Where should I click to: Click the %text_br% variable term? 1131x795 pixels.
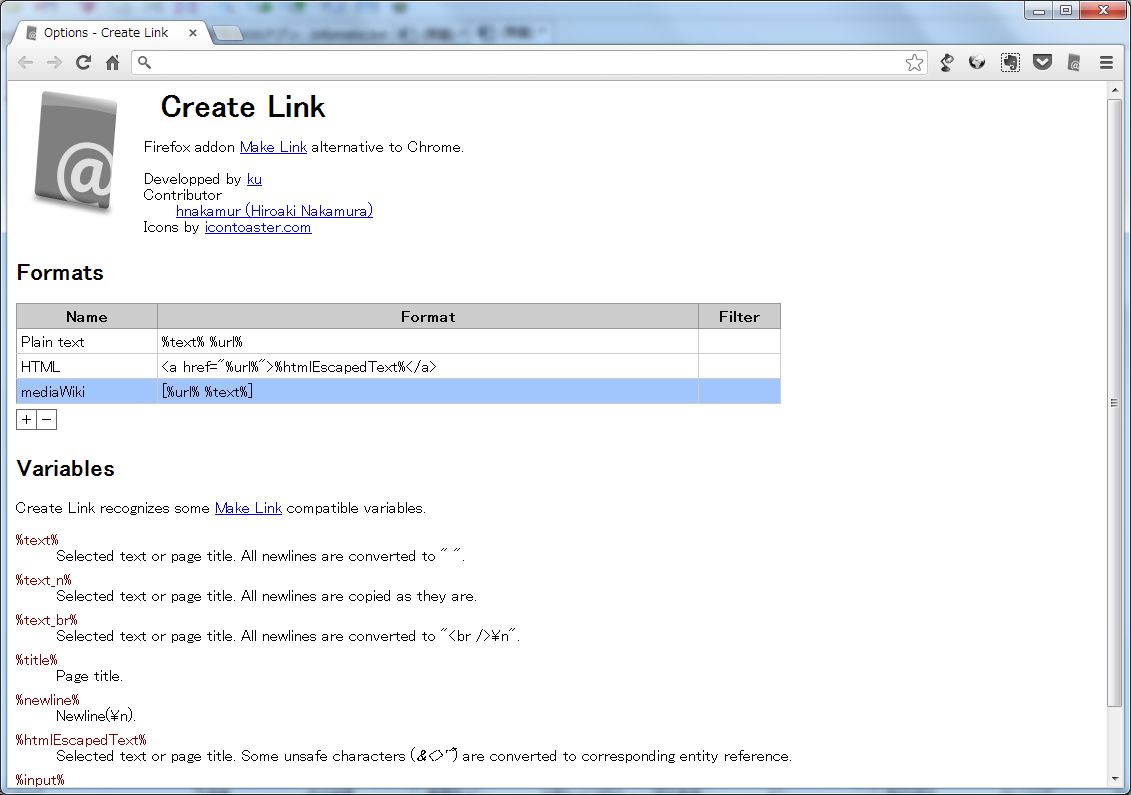46,620
